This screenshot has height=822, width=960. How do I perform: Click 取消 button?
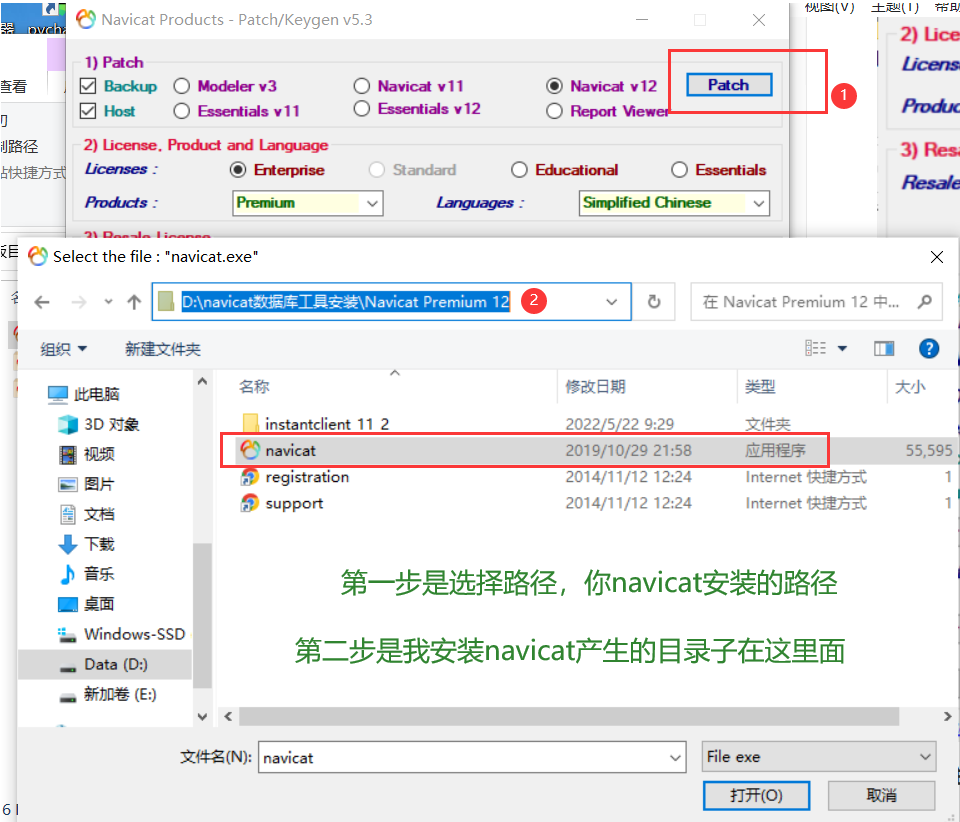tap(882, 795)
